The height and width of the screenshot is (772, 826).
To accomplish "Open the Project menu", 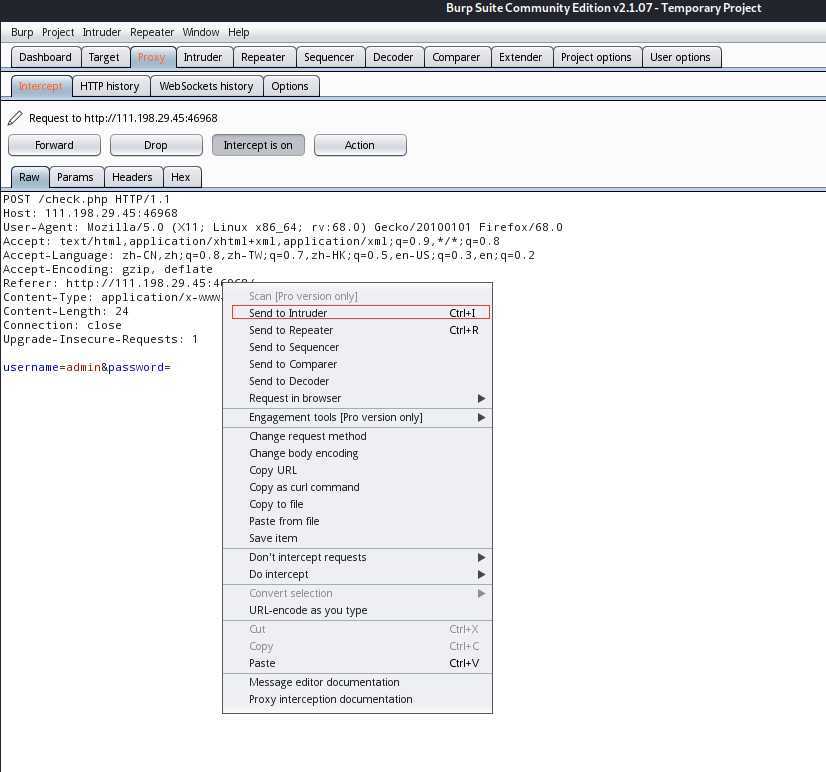I will 58,33.
